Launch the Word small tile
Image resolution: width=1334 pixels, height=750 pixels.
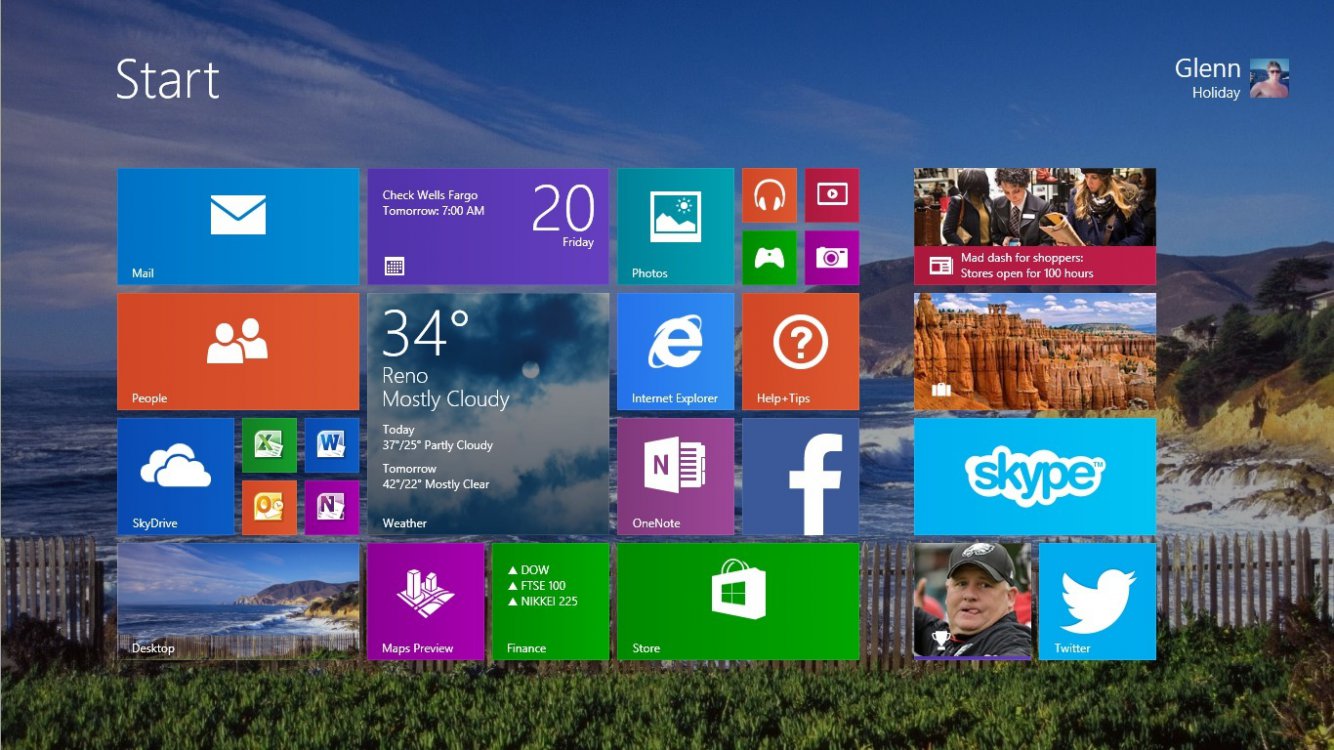332,445
